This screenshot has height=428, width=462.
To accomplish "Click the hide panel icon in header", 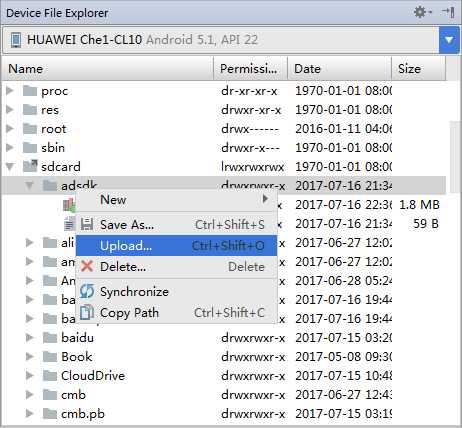I will point(448,13).
